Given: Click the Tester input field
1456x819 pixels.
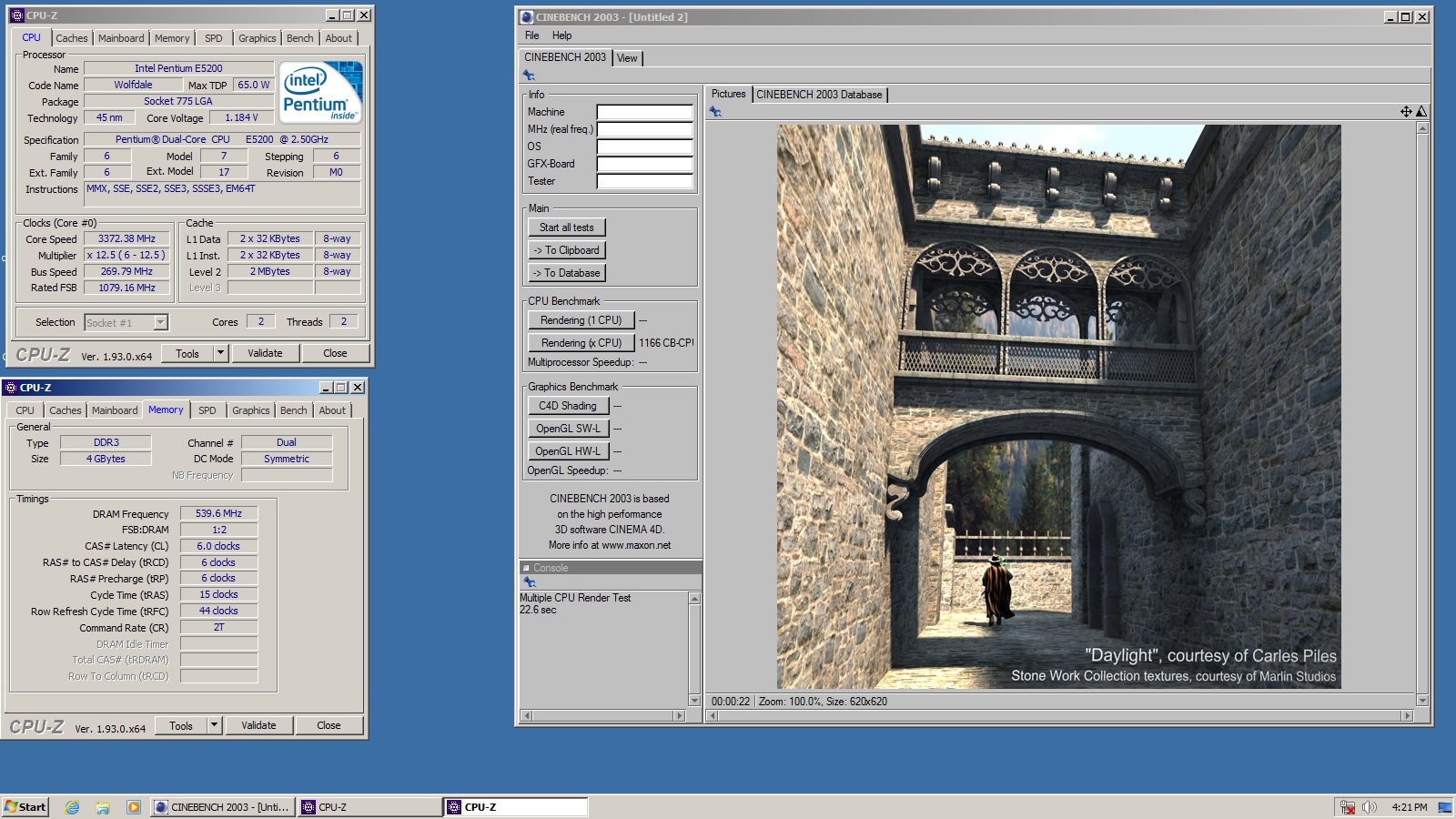Looking at the screenshot, I should (644, 181).
